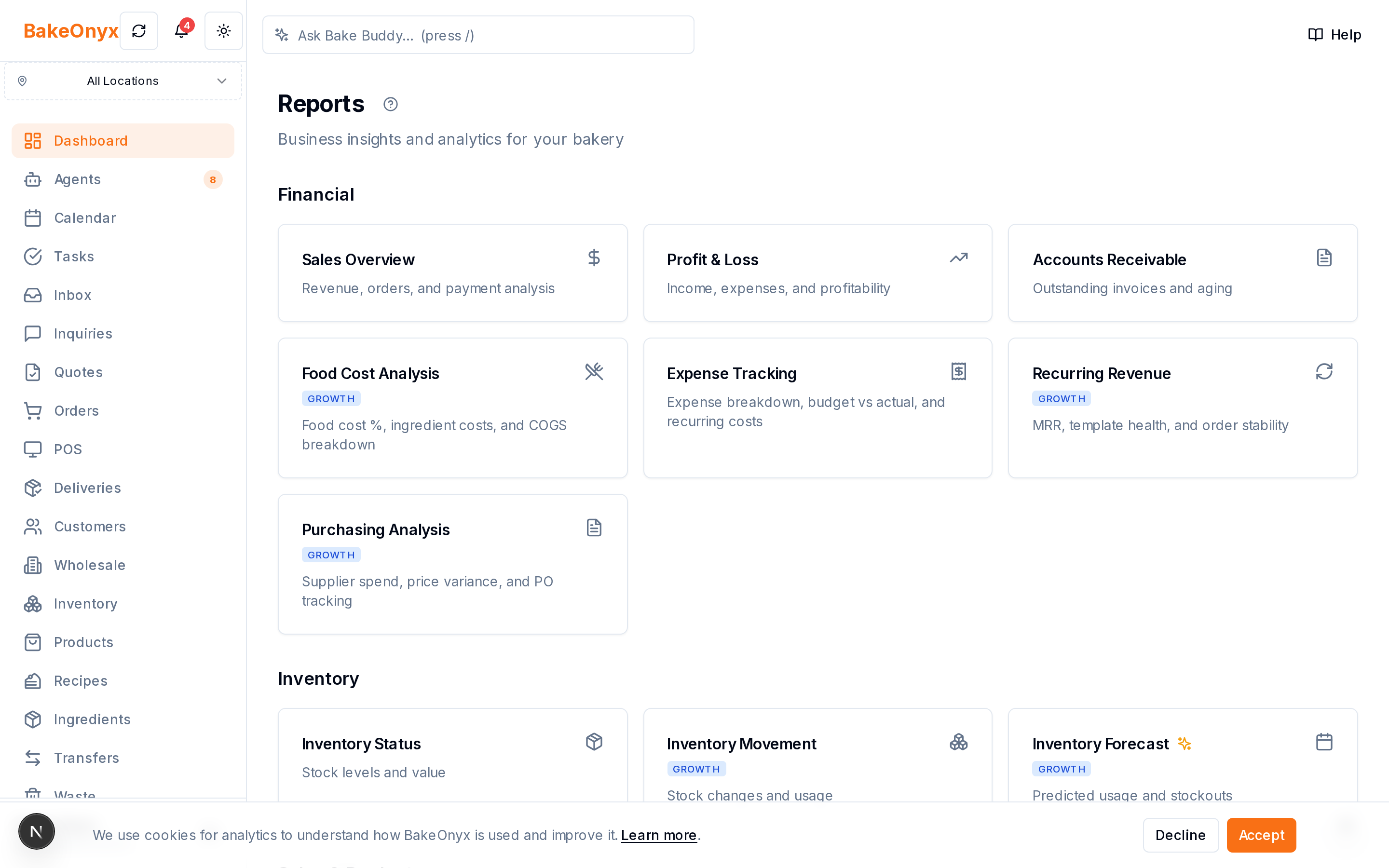This screenshot has width=1389, height=868.
Task: Click the Transfers arrows icon in sidebar
Action: (33, 758)
